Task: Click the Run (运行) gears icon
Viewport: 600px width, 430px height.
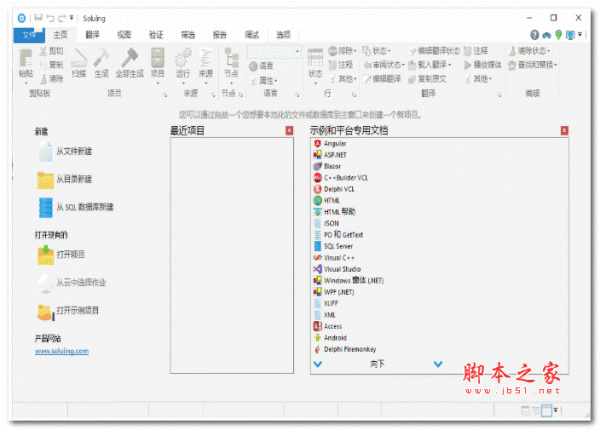Action: pyautogui.click(x=183, y=57)
